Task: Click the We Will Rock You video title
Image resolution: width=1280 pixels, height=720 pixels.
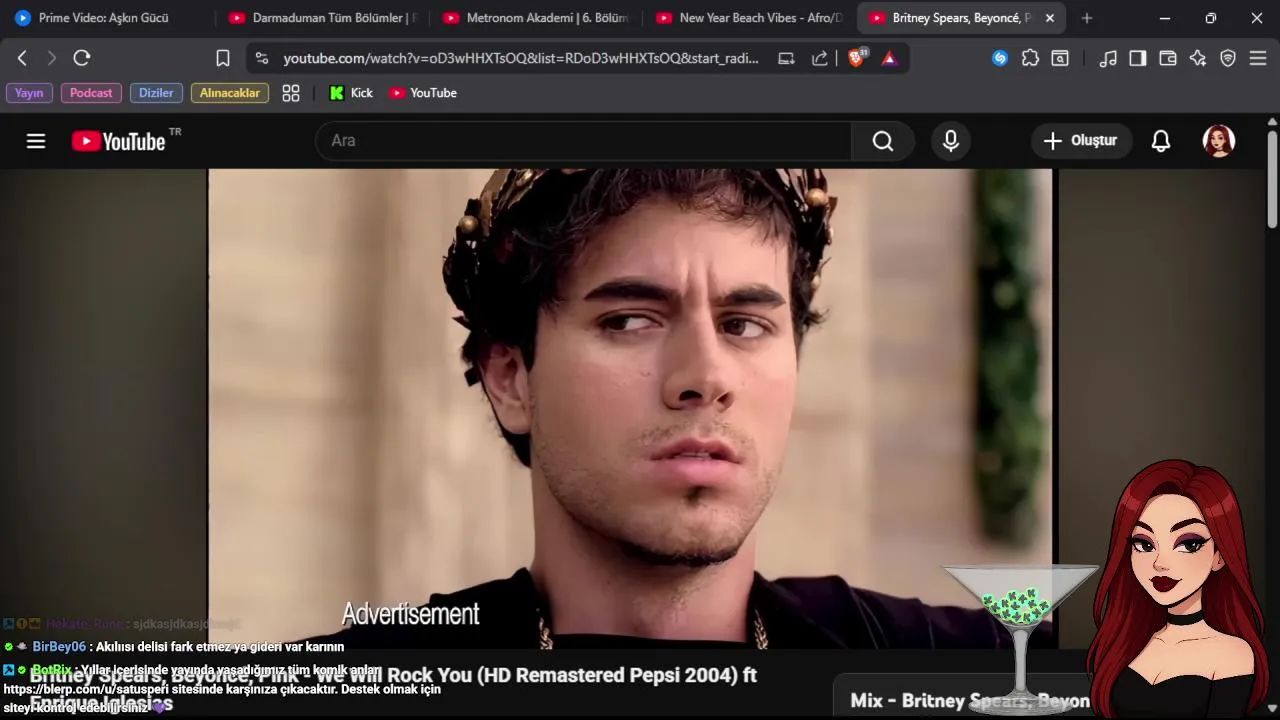Action: [394, 688]
